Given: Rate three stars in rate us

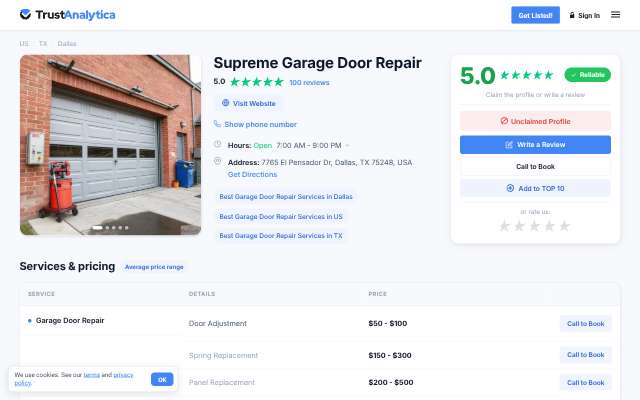Looking at the screenshot, I should (534, 226).
